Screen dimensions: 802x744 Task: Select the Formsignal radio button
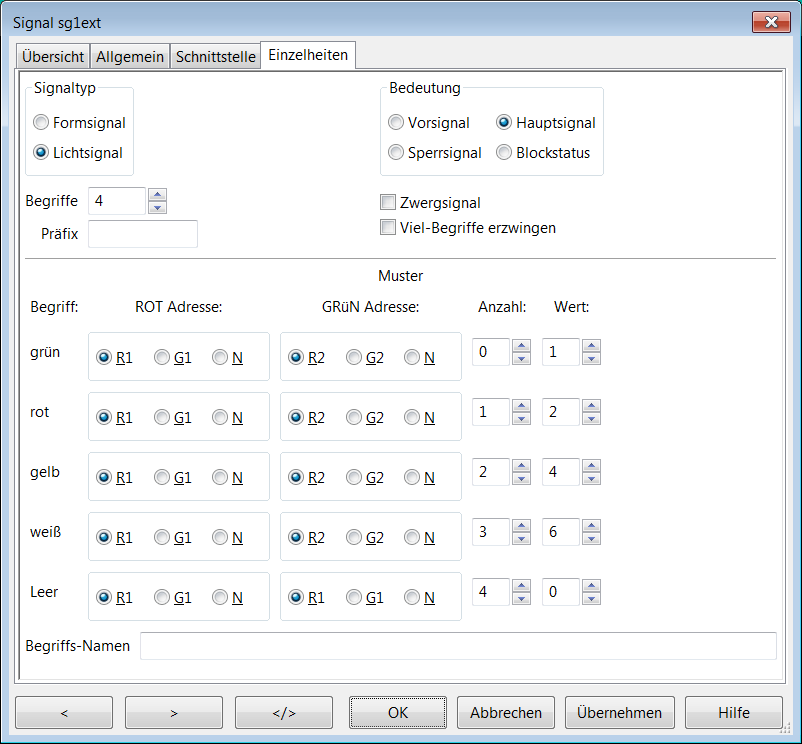(x=41, y=123)
